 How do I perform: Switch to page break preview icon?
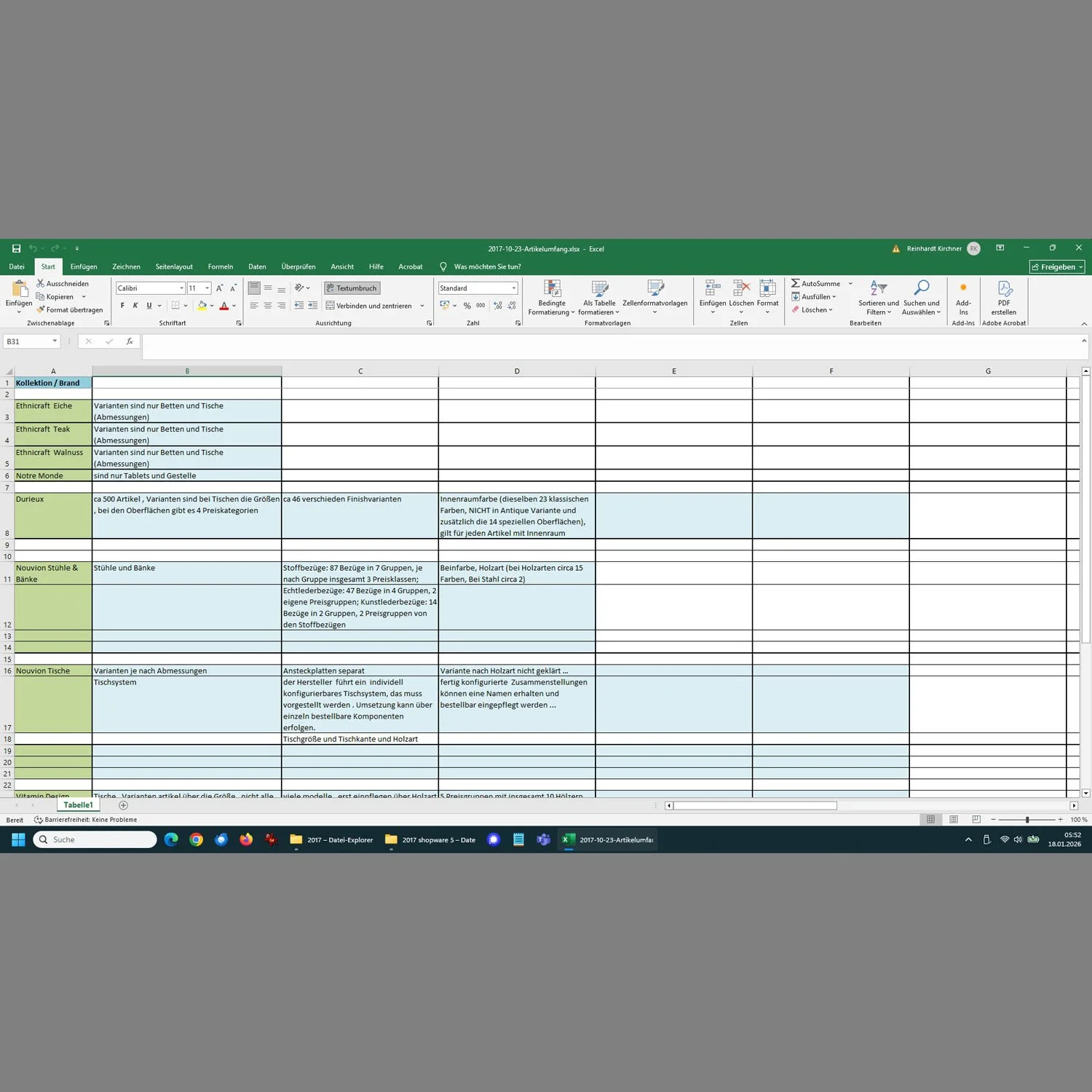pos(976,820)
